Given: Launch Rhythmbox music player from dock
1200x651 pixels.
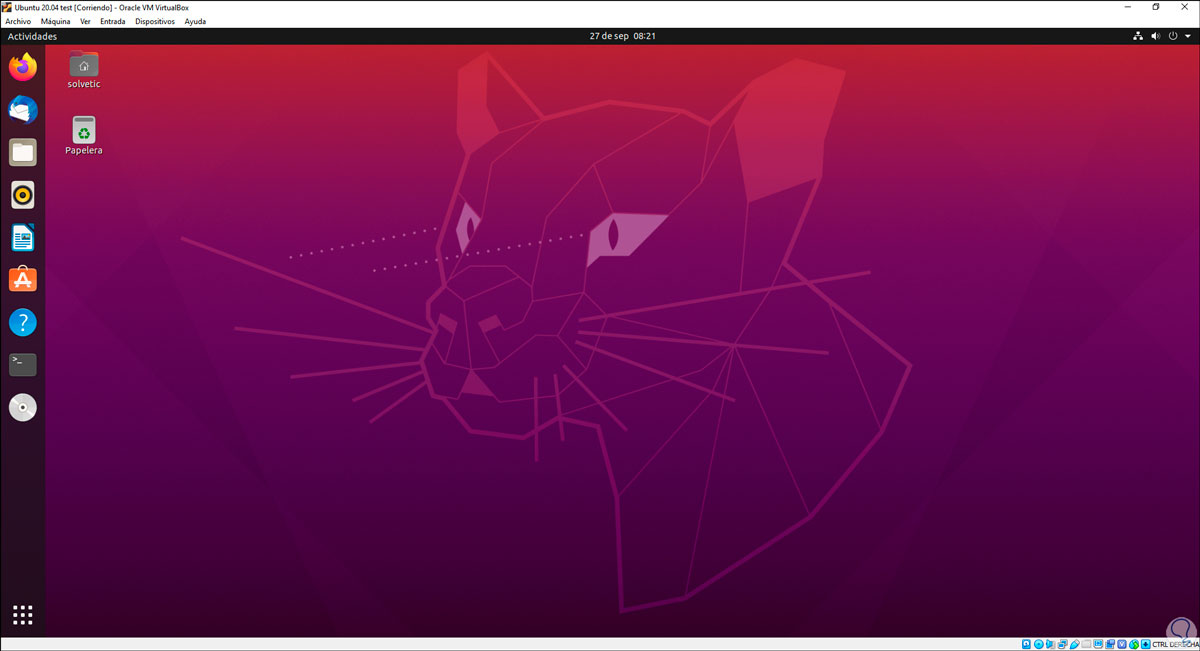Looking at the screenshot, I should click(23, 195).
